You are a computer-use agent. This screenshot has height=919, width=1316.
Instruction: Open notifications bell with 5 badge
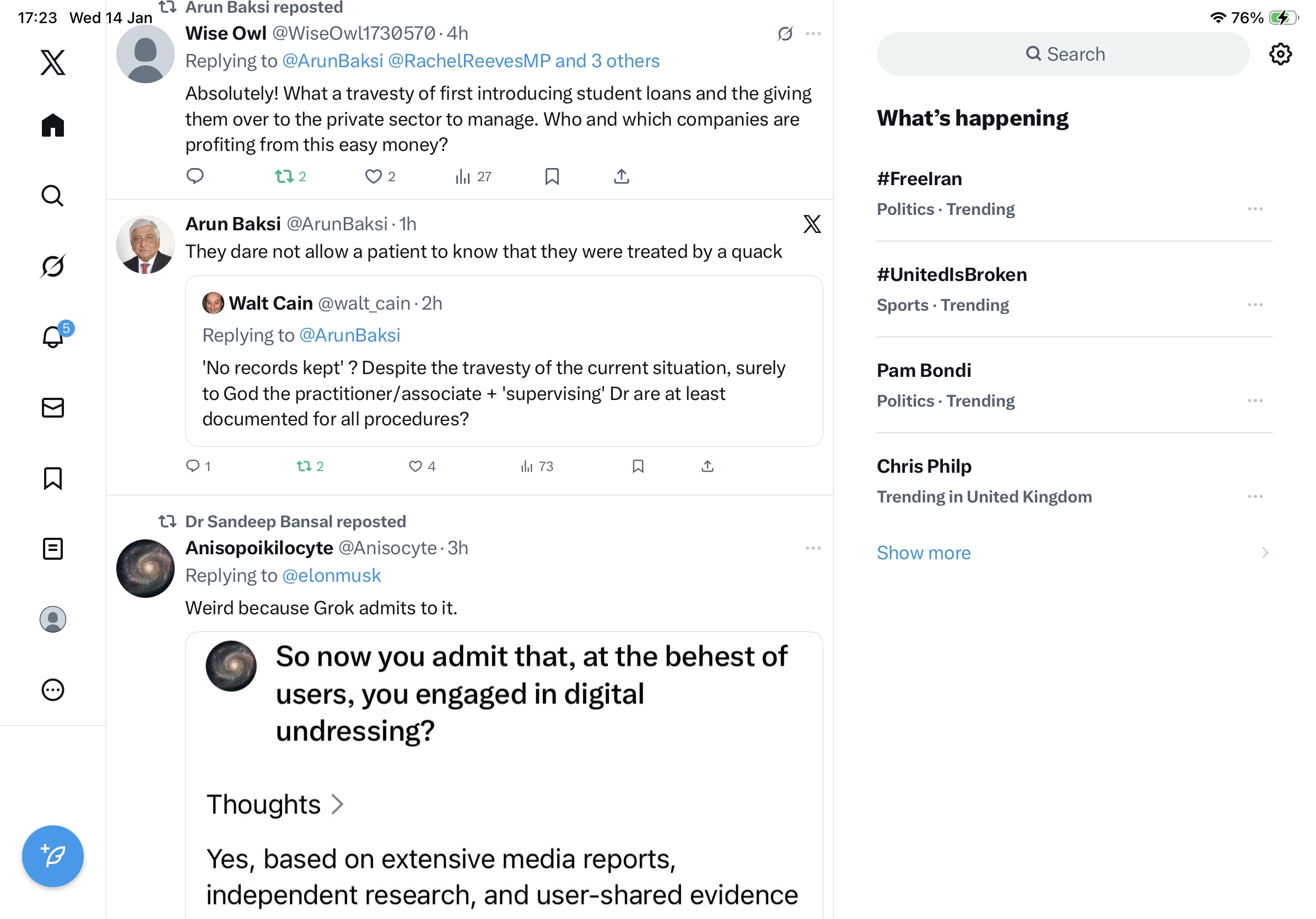click(53, 337)
